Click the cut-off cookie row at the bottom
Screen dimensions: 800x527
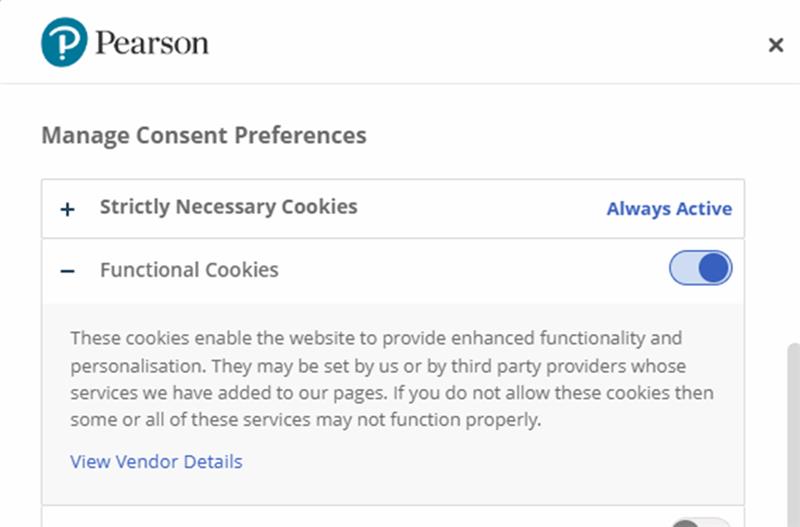tap(350, 518)
